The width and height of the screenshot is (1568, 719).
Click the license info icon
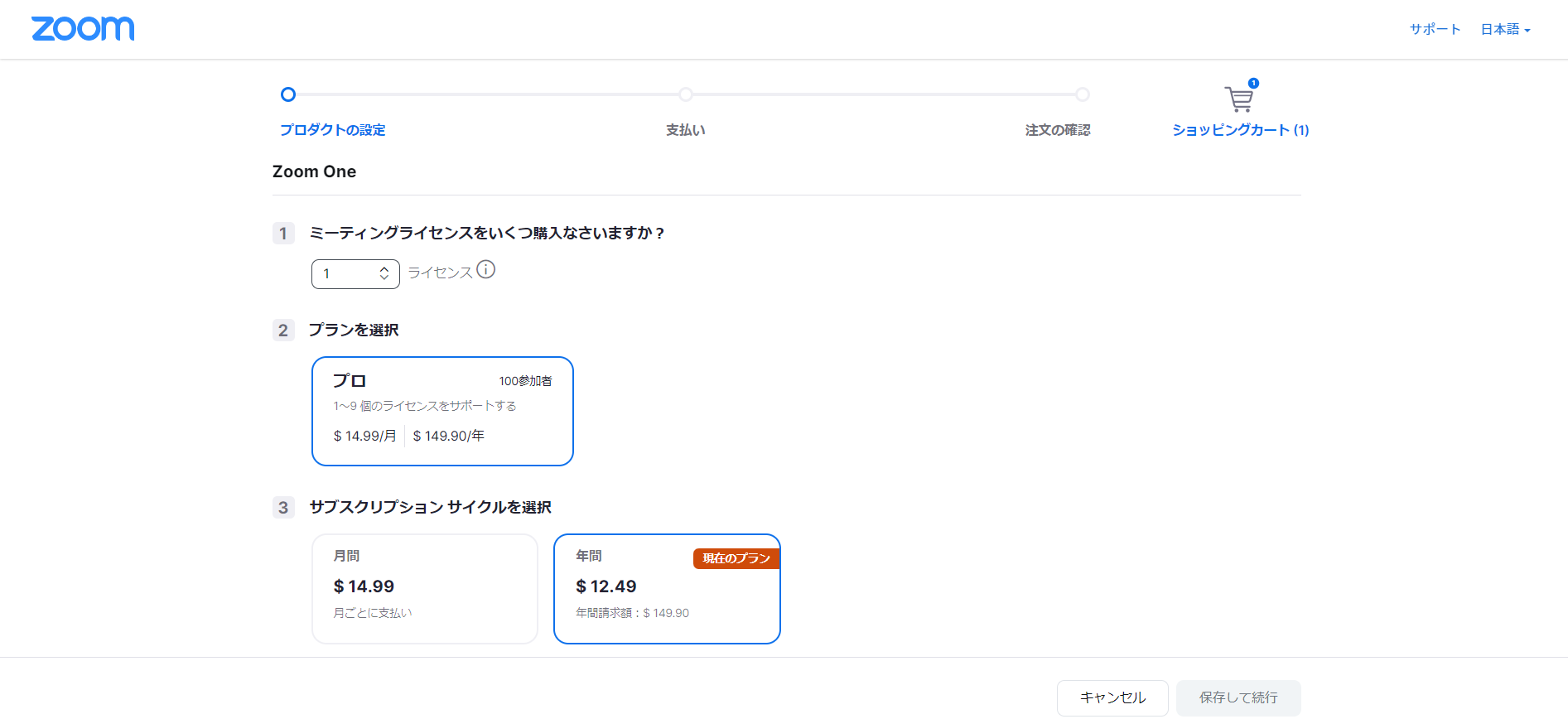pos(486,270)
